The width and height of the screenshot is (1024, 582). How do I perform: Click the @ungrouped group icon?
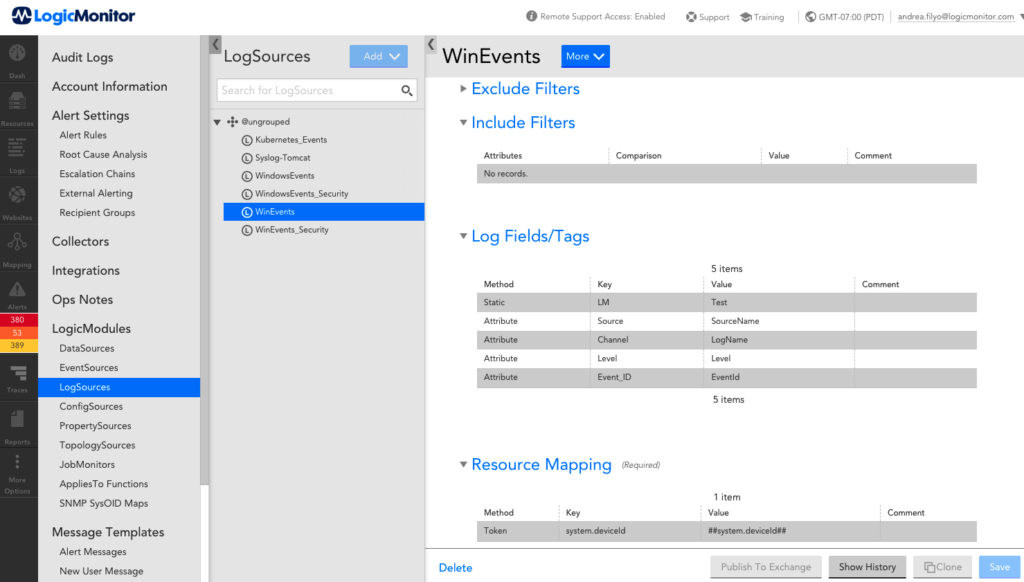pos(232,121)
